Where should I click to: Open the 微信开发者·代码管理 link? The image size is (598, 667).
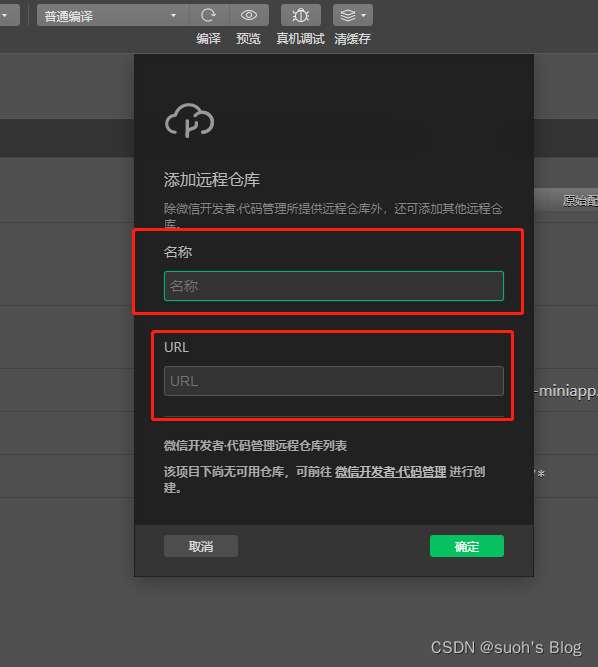click(x=390, y=472)
